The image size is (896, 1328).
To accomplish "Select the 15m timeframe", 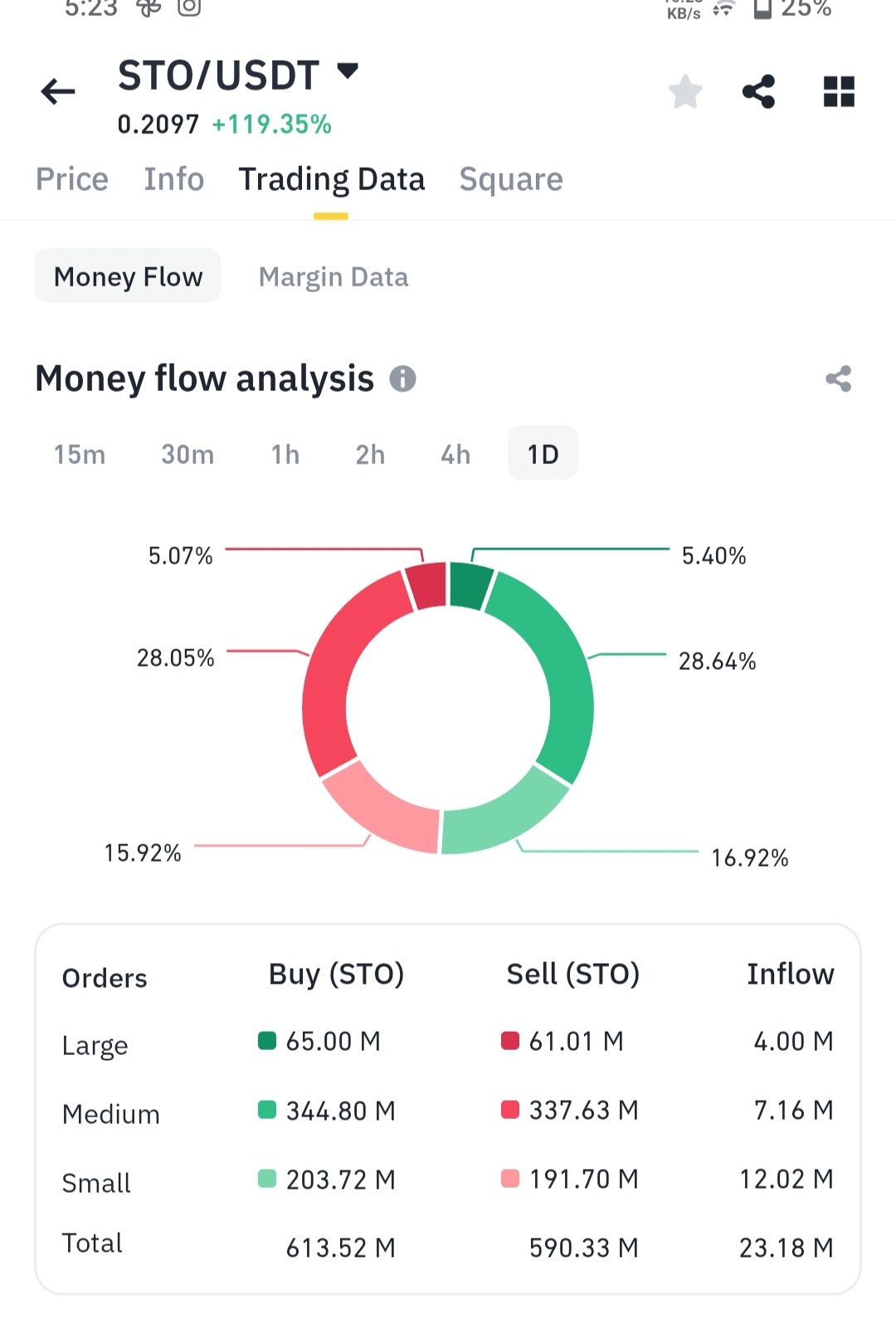I will pyautogui.click(x=80, y=455).
